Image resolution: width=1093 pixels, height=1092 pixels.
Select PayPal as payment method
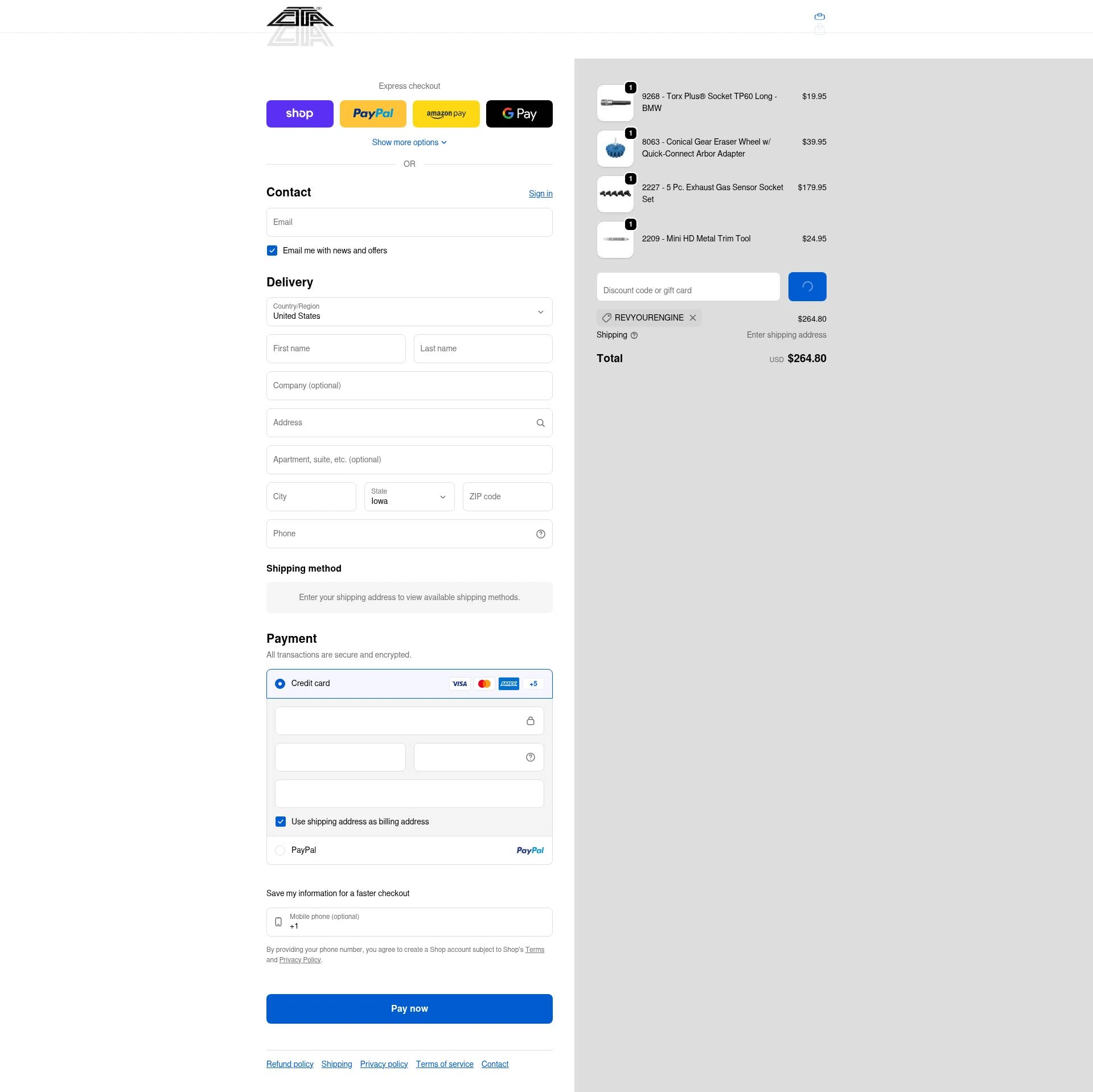[x=280, y=850]
